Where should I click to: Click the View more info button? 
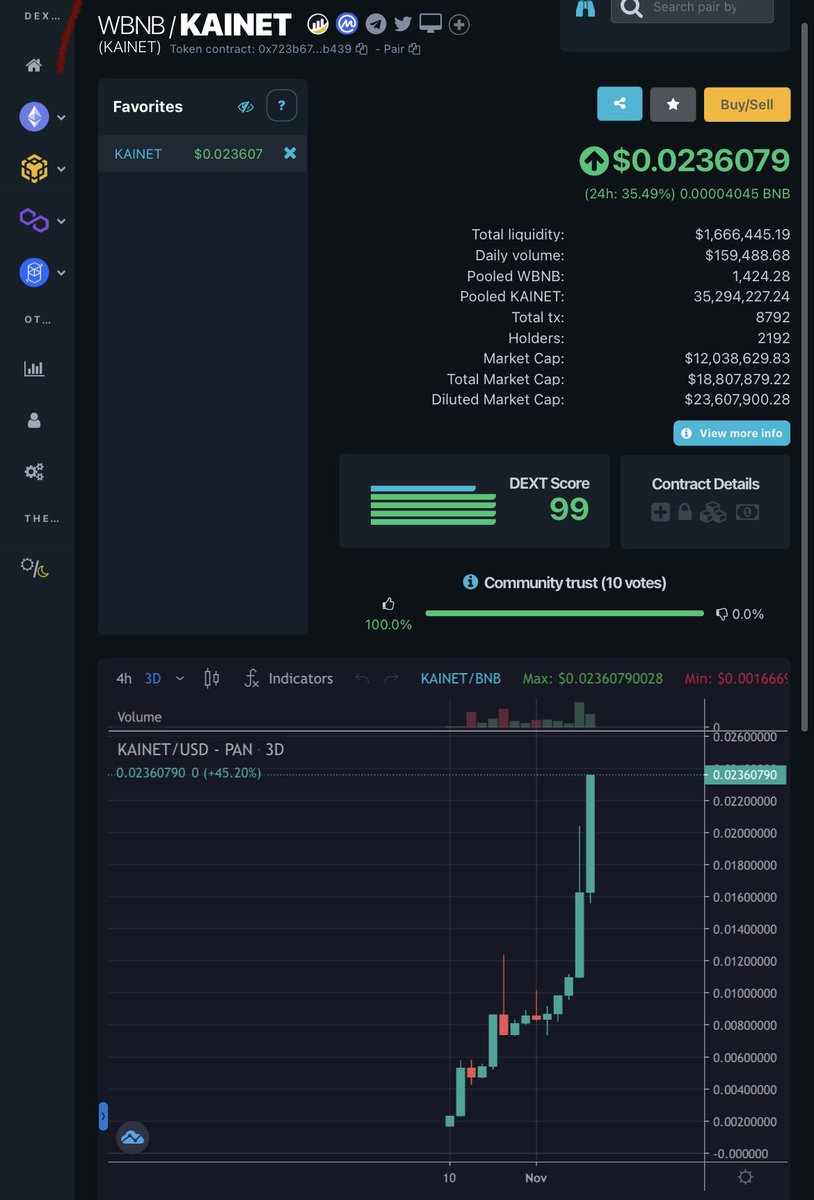[732, 433]
